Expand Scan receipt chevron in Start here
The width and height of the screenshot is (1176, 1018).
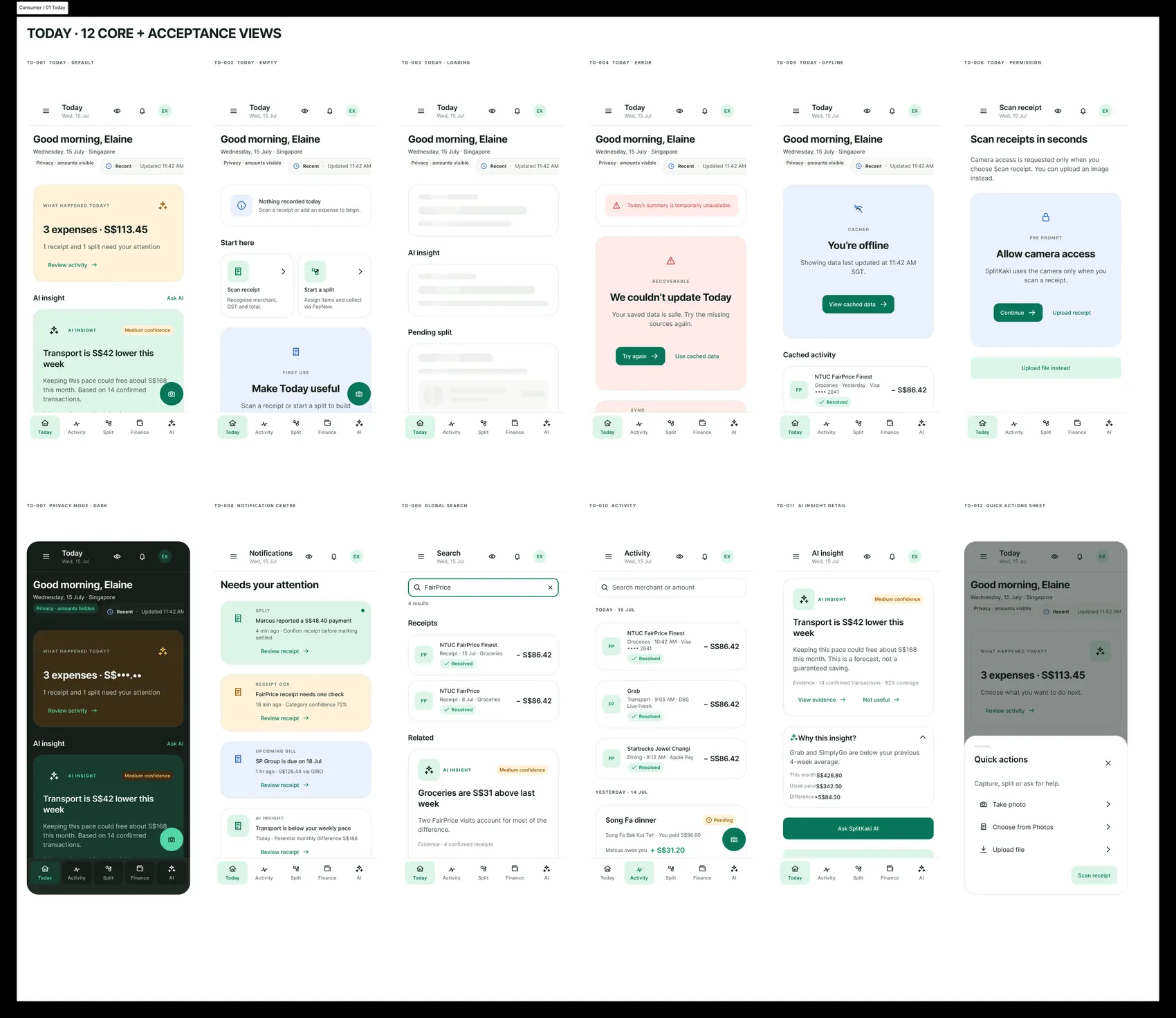point(284,271)
